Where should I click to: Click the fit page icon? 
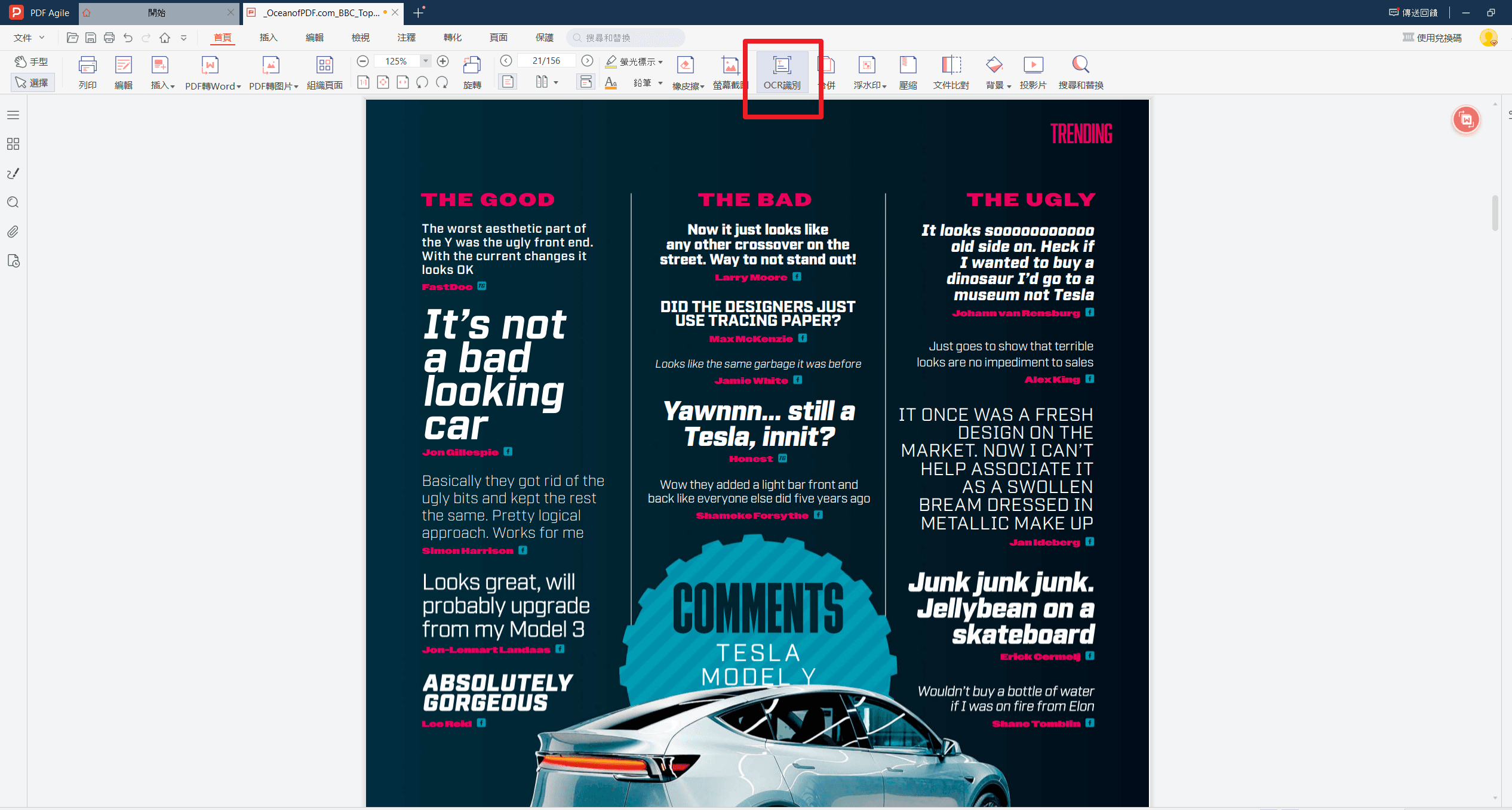click(383, 82)
